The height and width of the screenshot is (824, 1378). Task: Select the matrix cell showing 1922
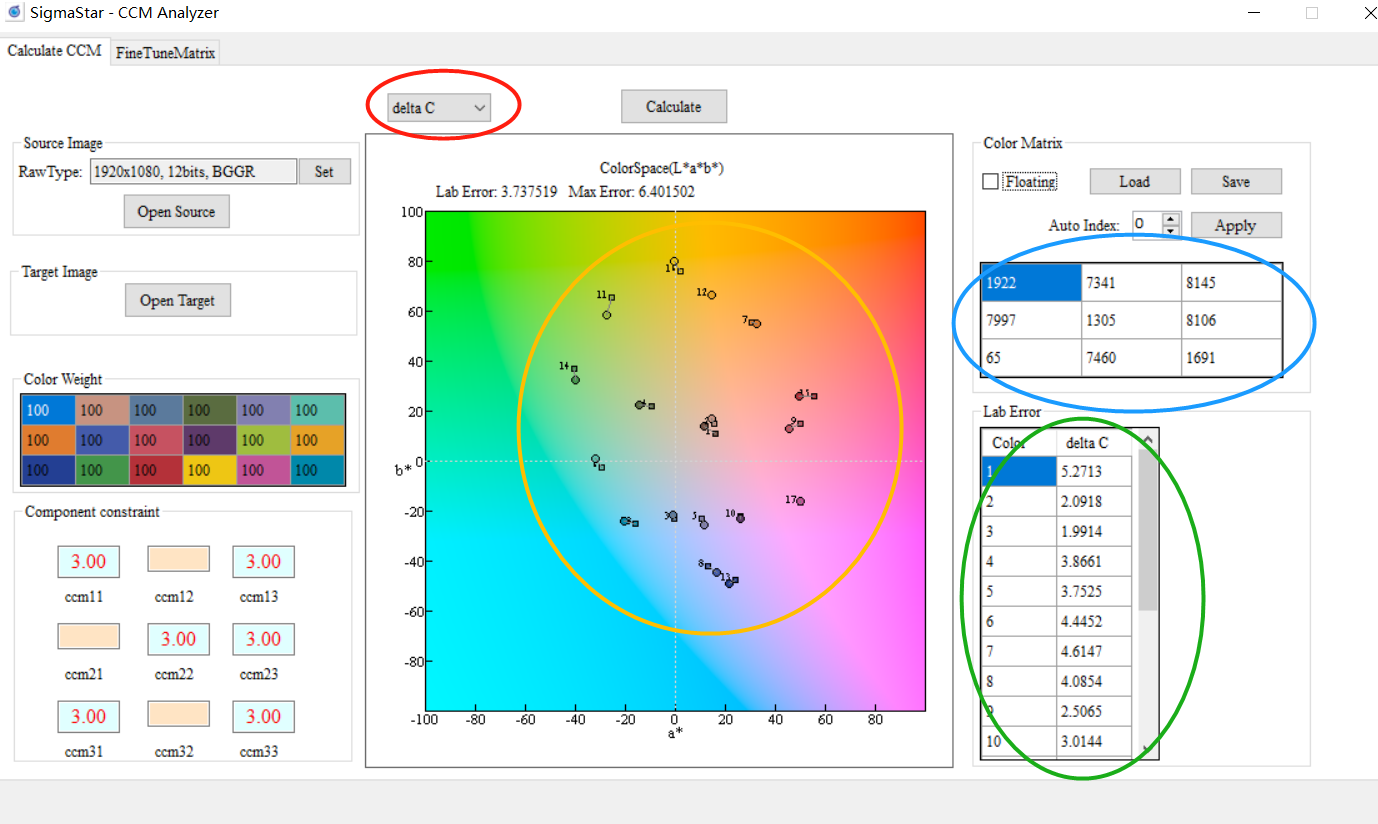click(1030, 282)
